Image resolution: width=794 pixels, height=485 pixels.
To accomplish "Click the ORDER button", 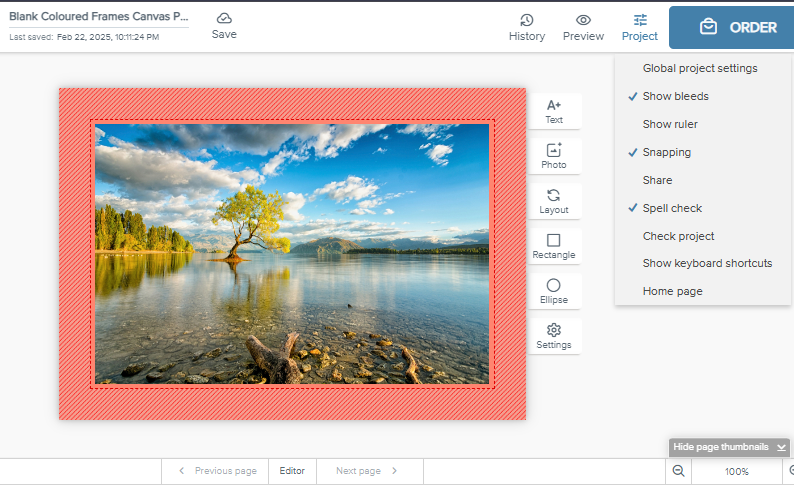I will click(731, 27).
